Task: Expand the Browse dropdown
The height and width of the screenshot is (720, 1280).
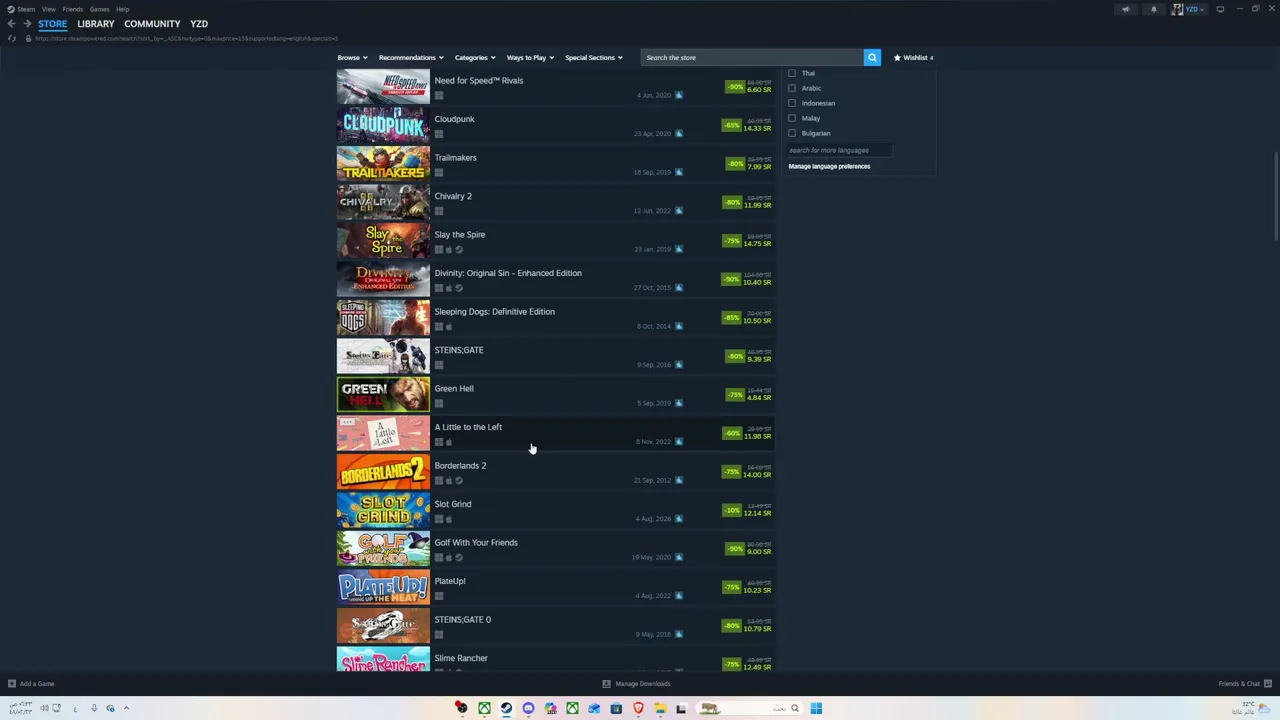Action: (352, 58)
